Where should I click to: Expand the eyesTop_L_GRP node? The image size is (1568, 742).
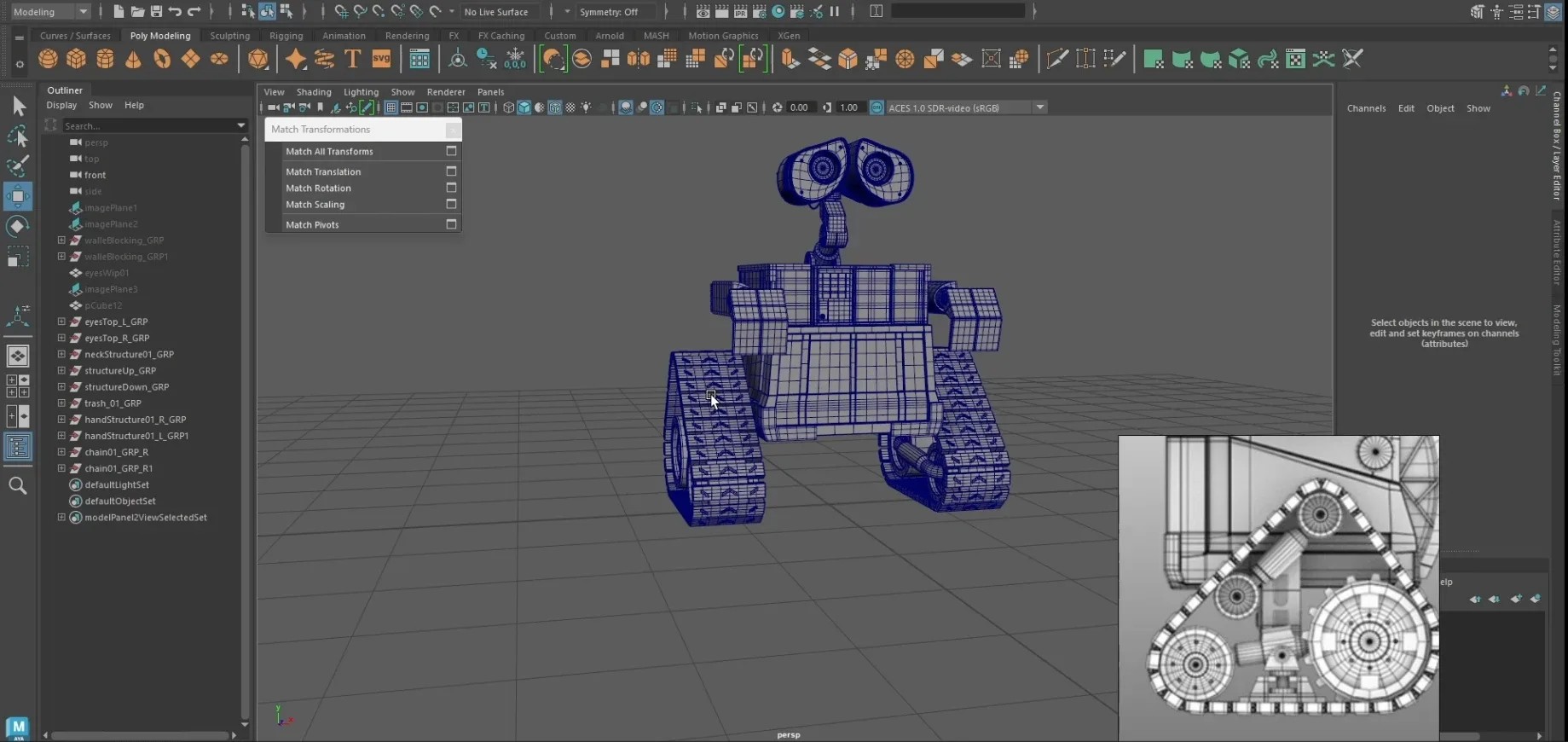coord(61,322)
